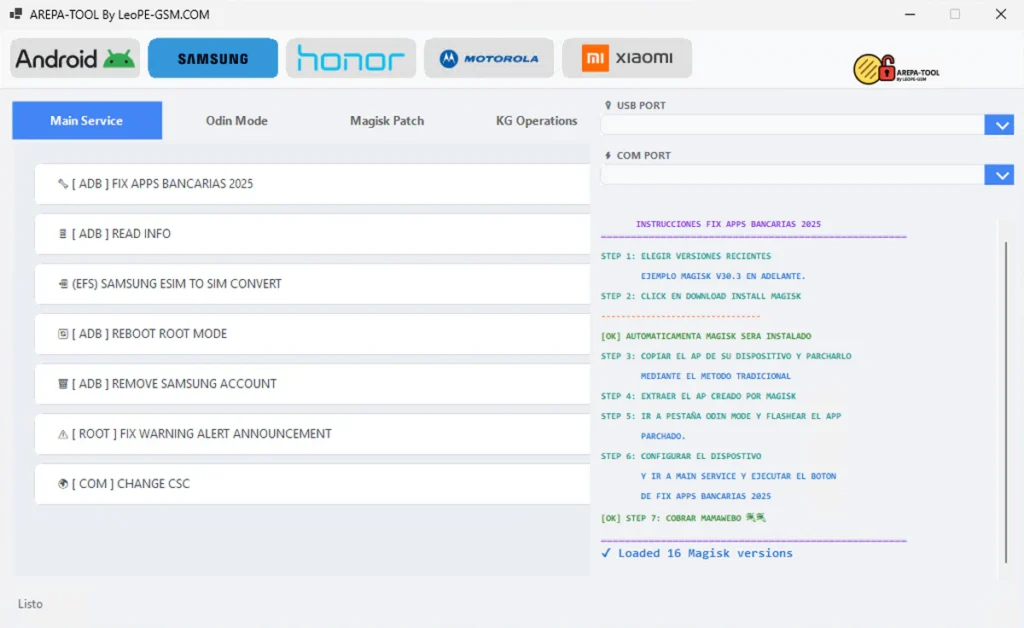Image resolution: width=1024 pixels, height=628 pixels.
Task: Go to the Magisk Patch tab
Action: pyautogui.click(x=387, y=121)
